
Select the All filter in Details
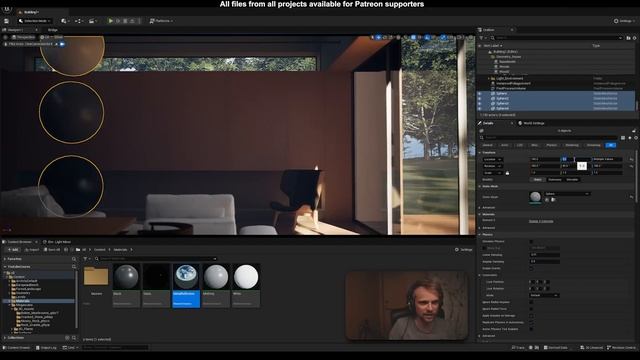[x=611, y=145]
